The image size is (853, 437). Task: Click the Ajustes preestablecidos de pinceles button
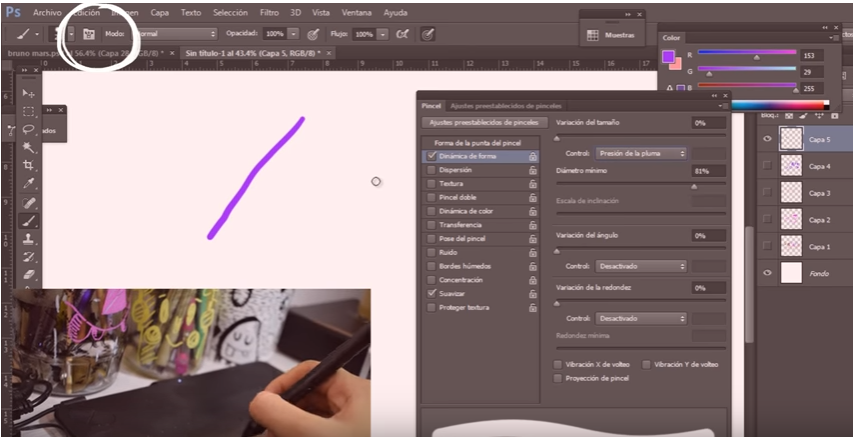point(483,122)
